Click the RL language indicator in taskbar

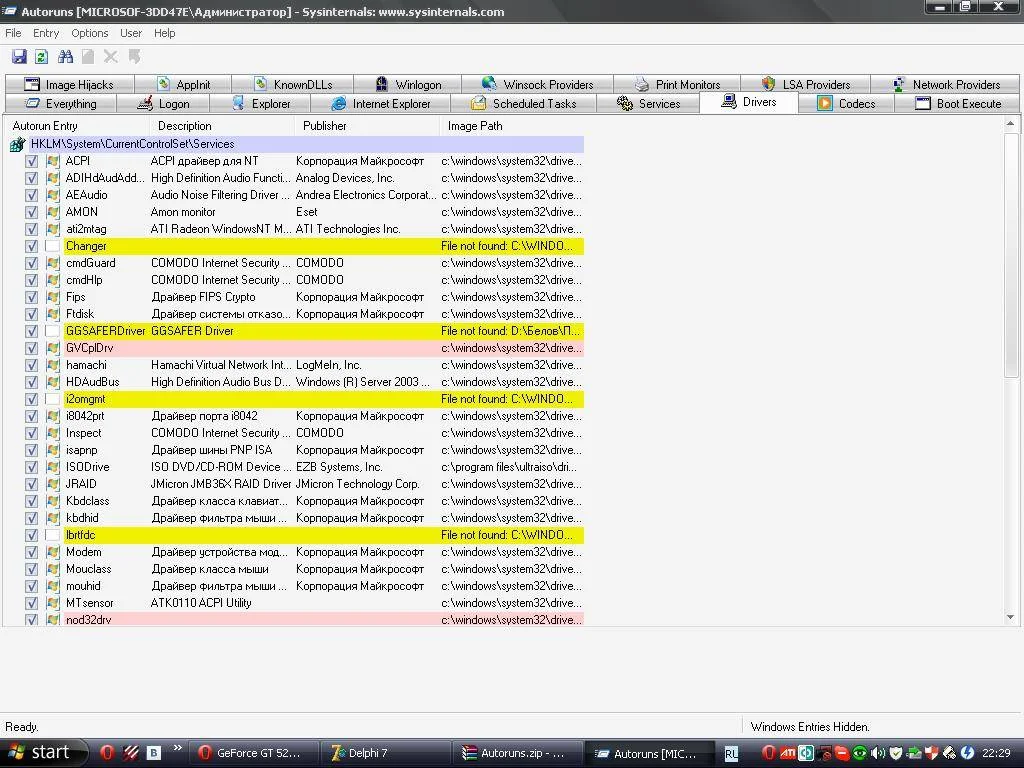coord(731,754)
